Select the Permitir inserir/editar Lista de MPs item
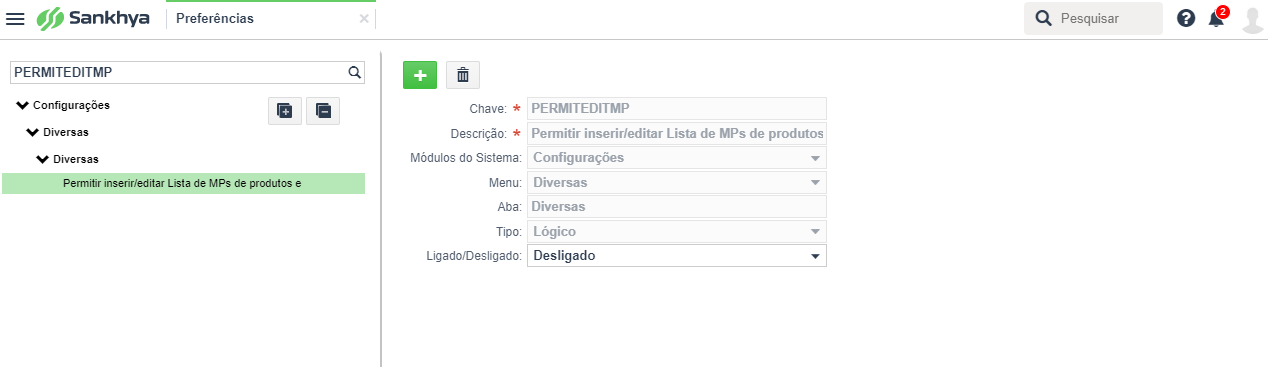The image size is (1268, 367). coord(183,183)
